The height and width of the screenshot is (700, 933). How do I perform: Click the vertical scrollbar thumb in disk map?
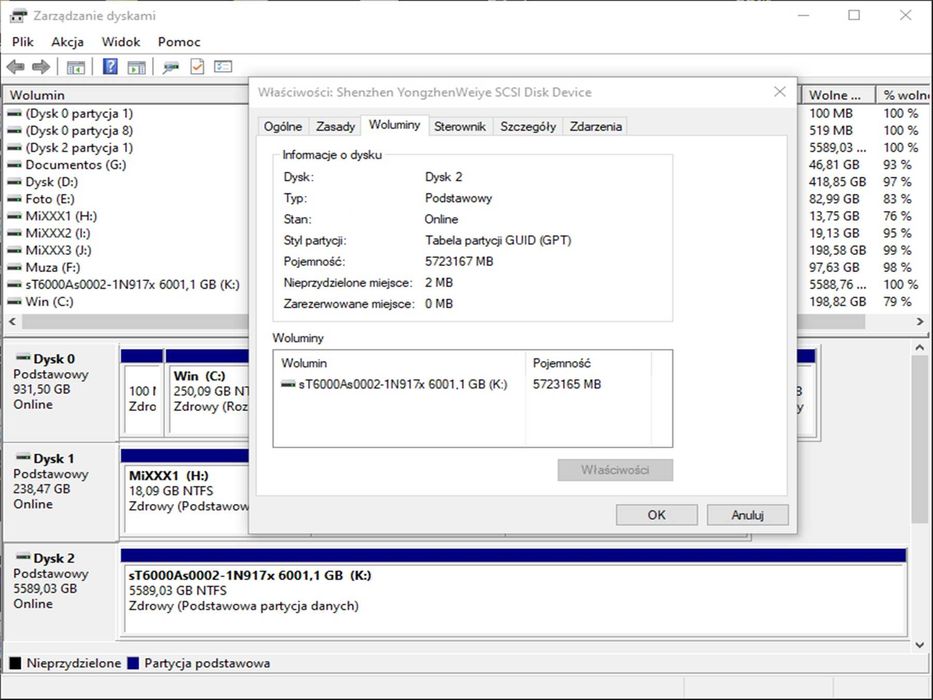coord(920,440)
